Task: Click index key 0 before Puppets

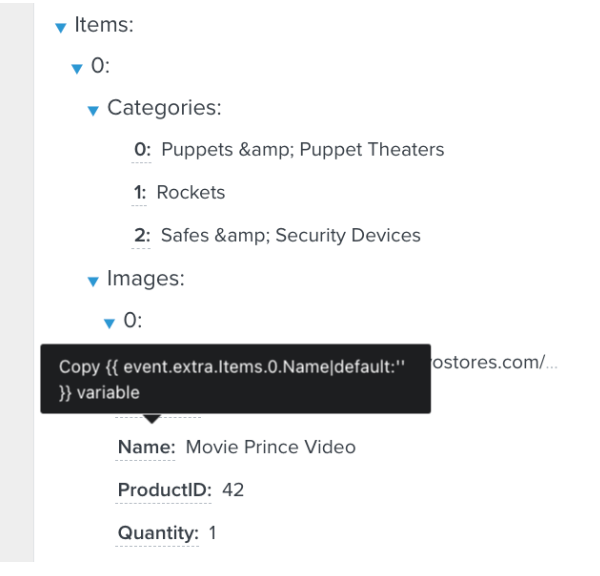Action: [142, 150]
